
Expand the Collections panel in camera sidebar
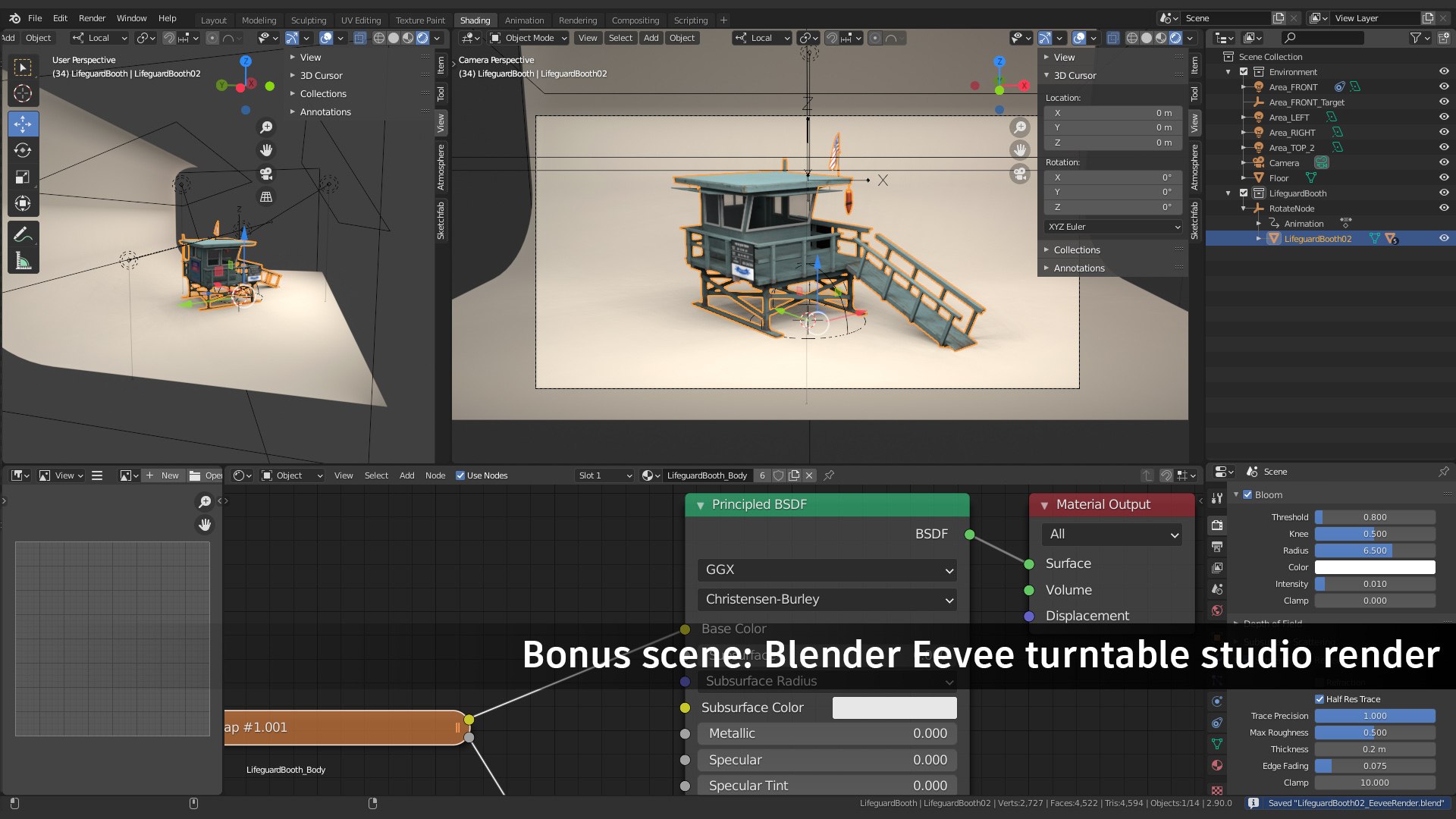[1076, 249]
